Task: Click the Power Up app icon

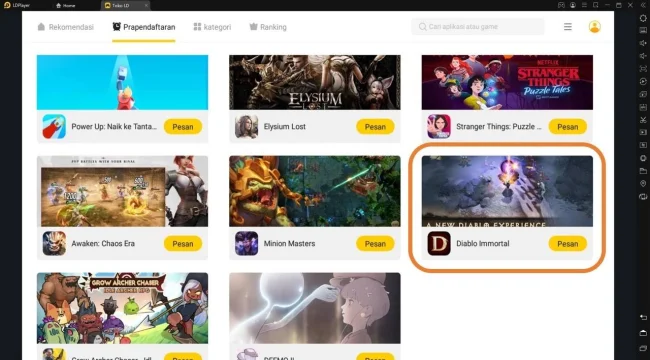Action: (54, 126)
